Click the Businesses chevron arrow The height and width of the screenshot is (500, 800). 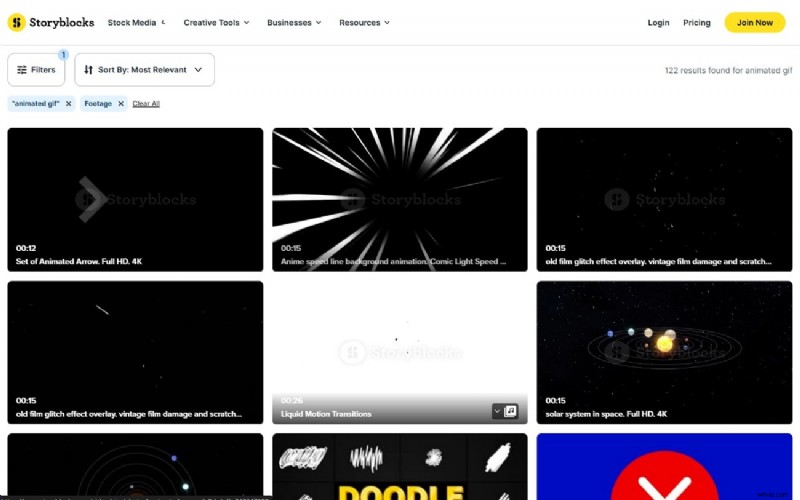[x=318, y=22]
